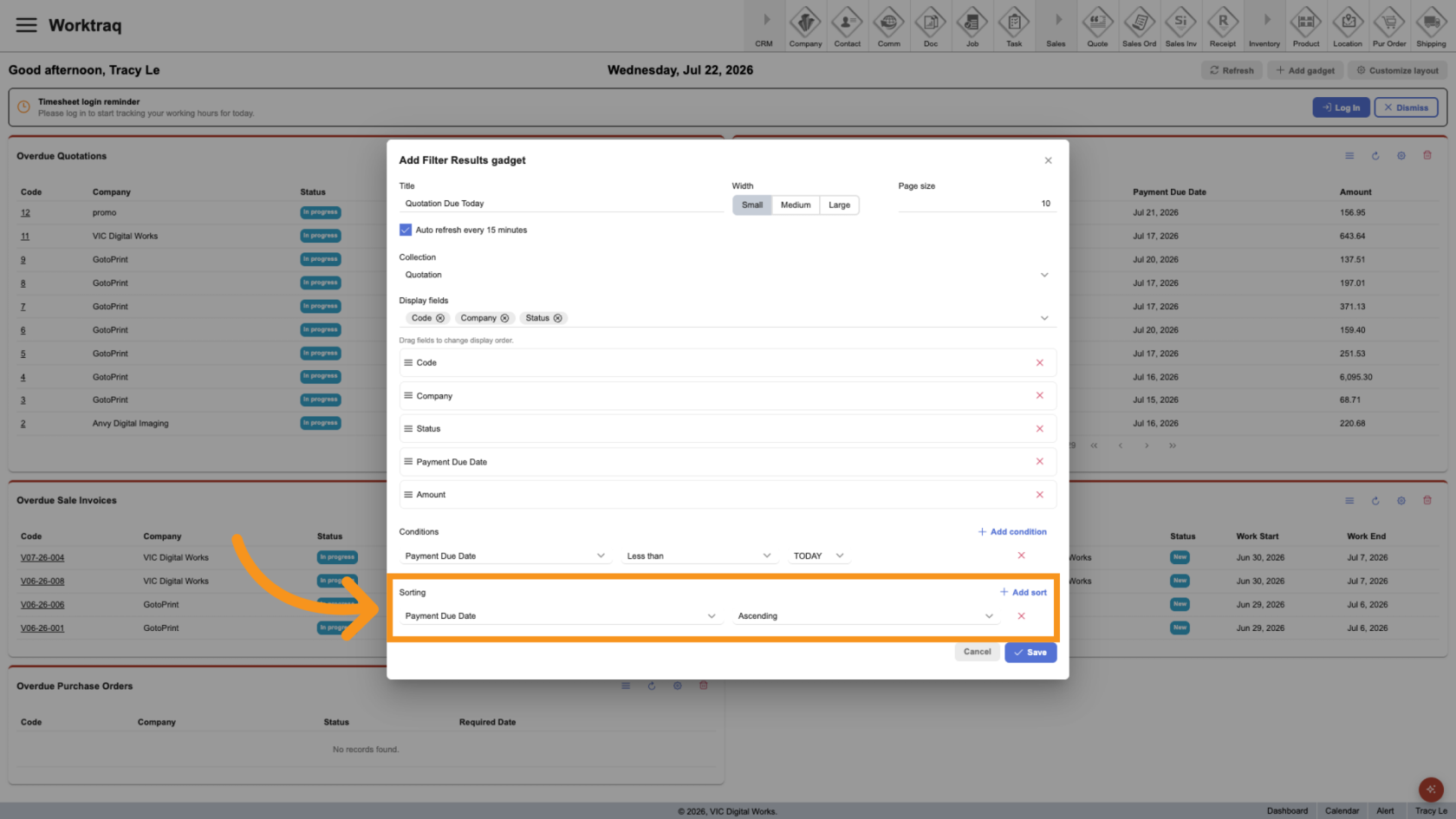This screenshot has height=819, width=1456.
Task: Expand the CRM toolbar group
Action: pos(764,26)
